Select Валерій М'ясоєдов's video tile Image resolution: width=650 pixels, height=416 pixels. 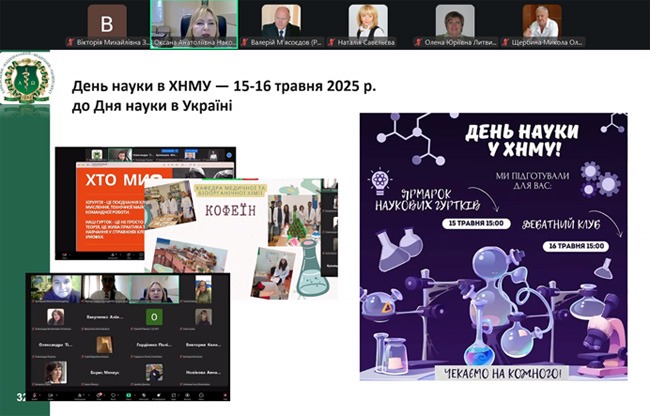(281, 19)
